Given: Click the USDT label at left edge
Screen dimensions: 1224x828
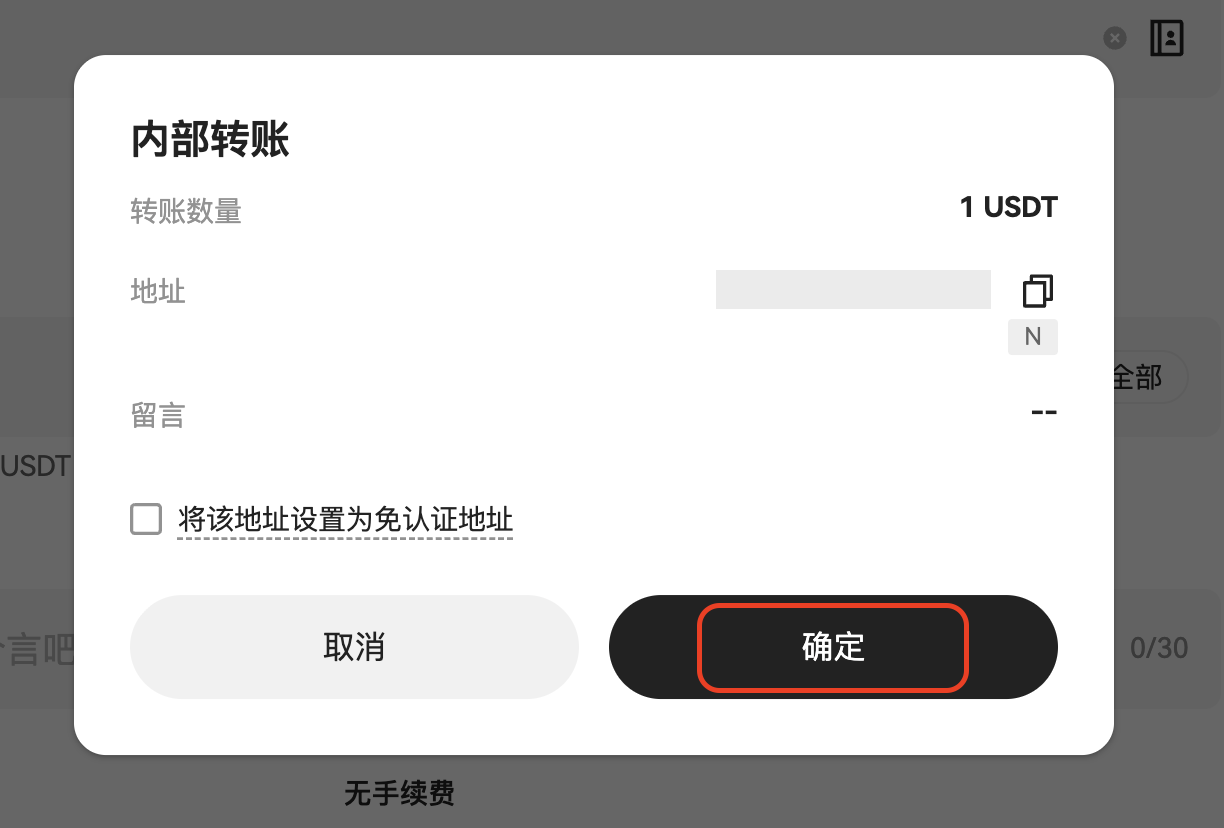Looking at the screenshot, I should pos(35,466).
